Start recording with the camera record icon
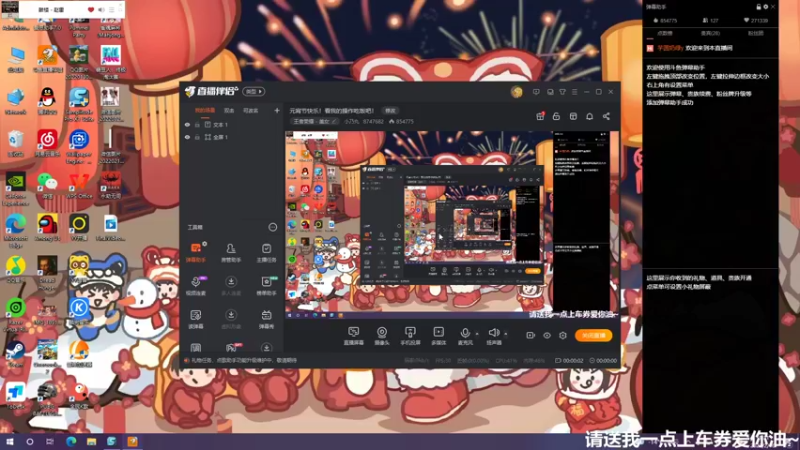Image resolution: width=800 pixels, height=450 pixels. tap(530, 335)
